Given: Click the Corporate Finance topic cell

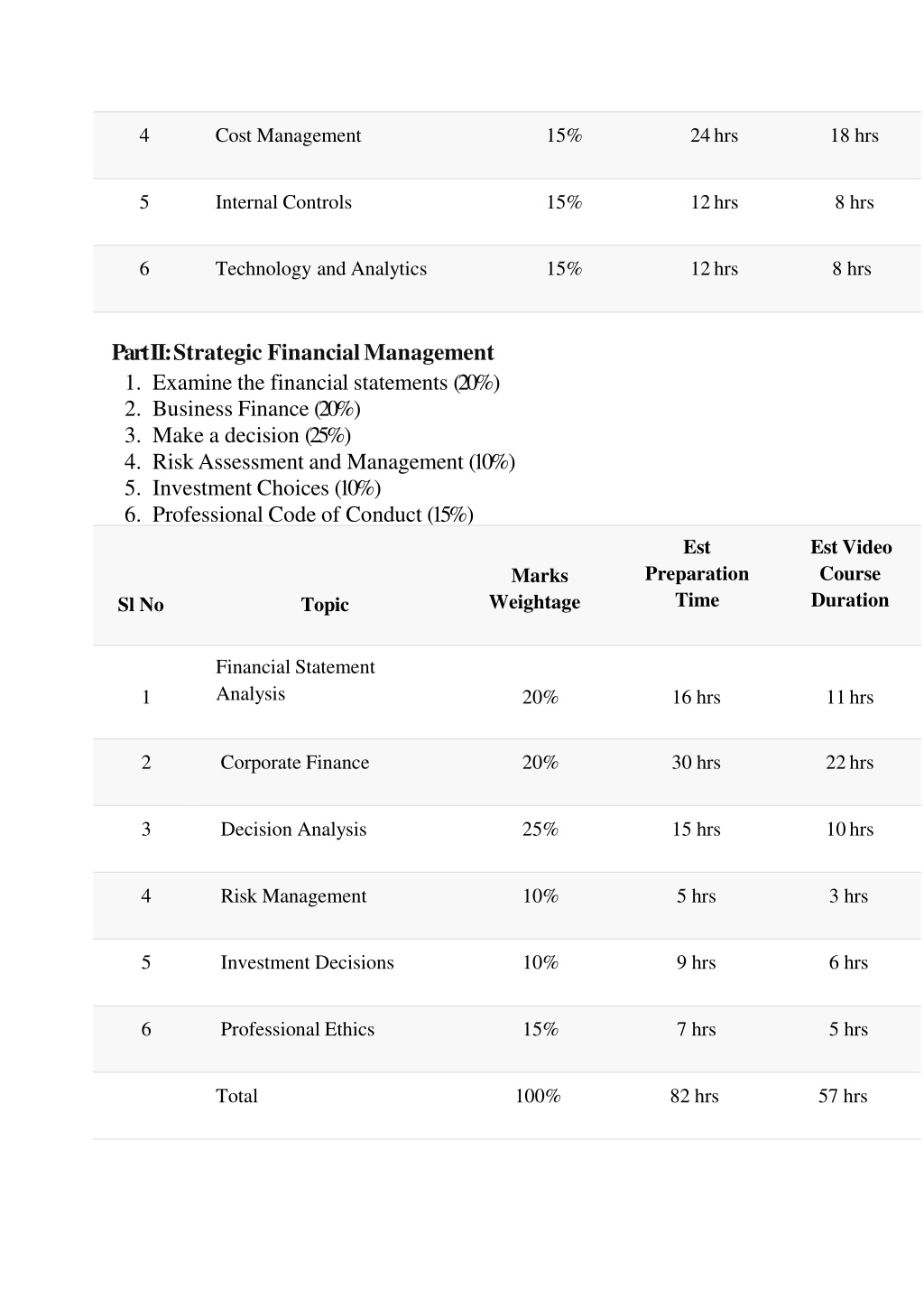Looking at the screenshot, I should (295, 763).
